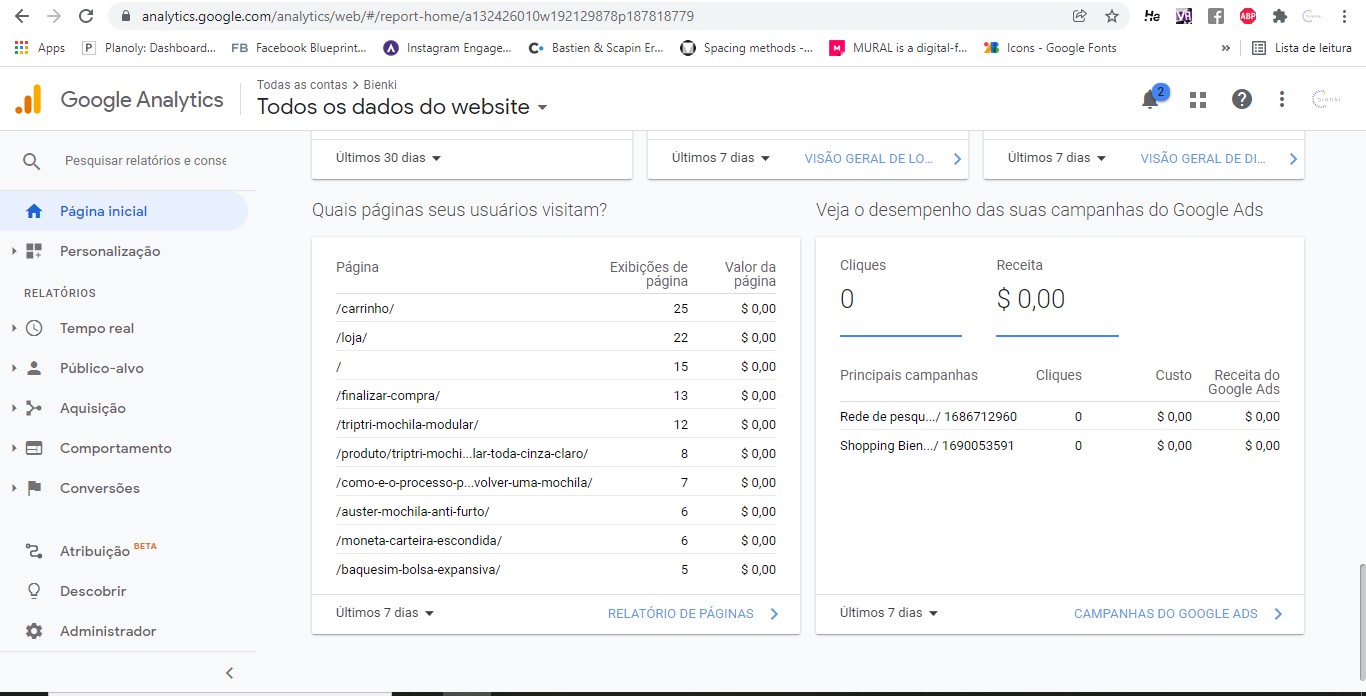
Task: Open the Administrador settings item
Action: [x=107, y=631]
